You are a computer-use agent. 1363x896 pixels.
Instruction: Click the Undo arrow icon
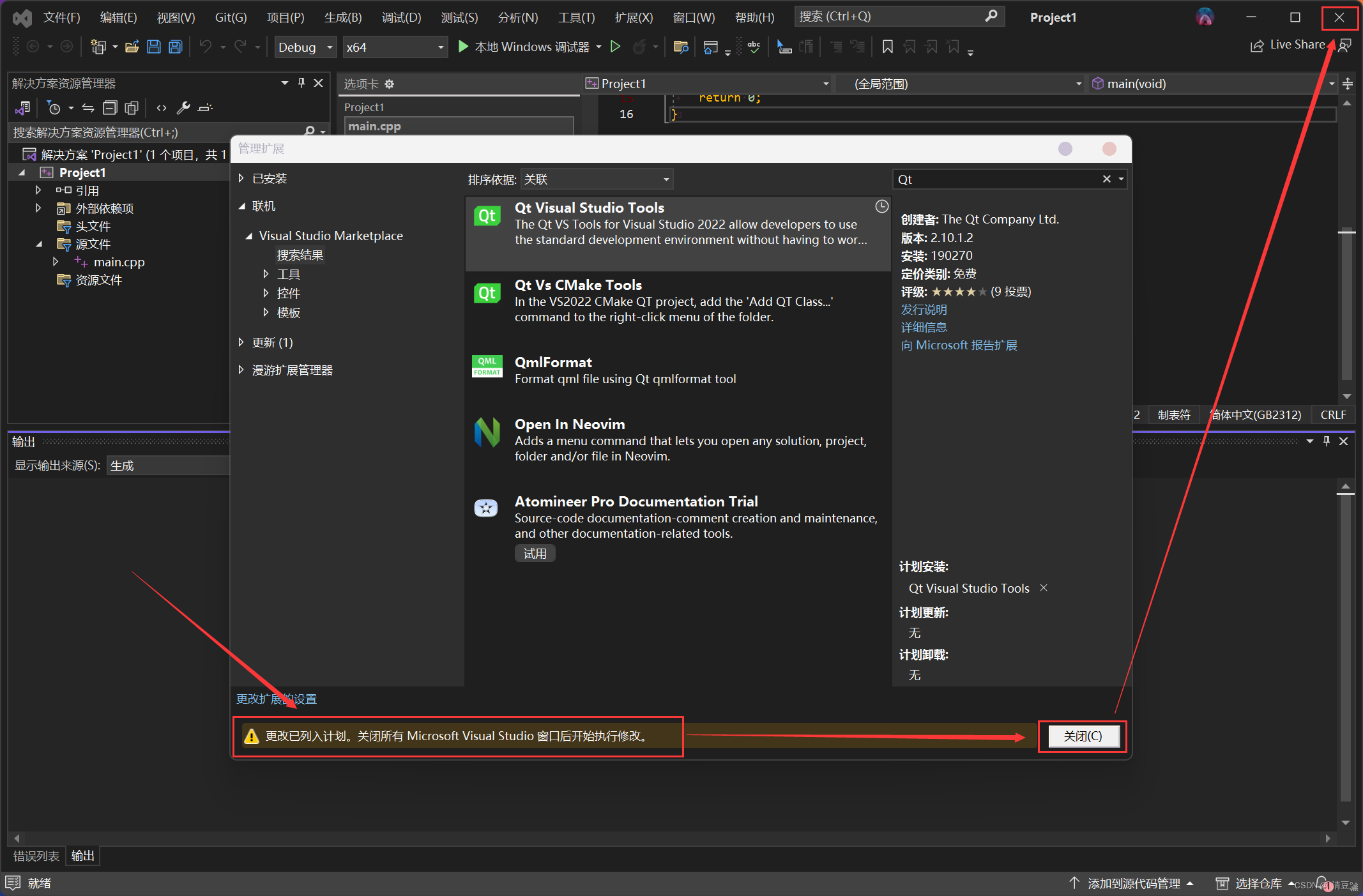(205, 47)
